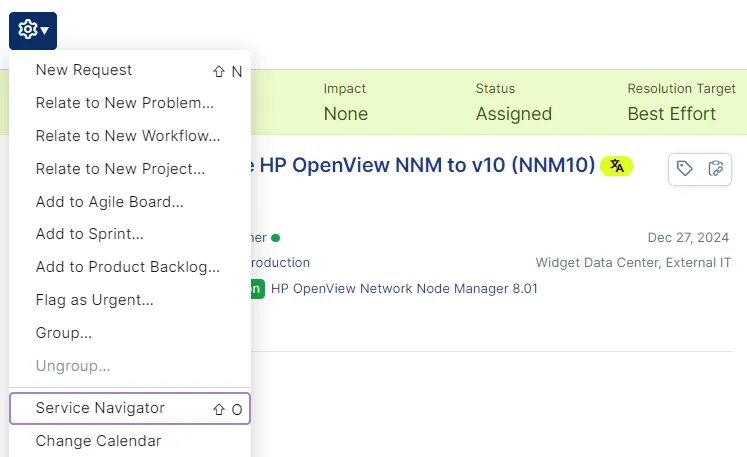The height and width of the screenshot is (457, 747).
Task: Click the date Dec 27, 2024
Action: click(688, 237)
